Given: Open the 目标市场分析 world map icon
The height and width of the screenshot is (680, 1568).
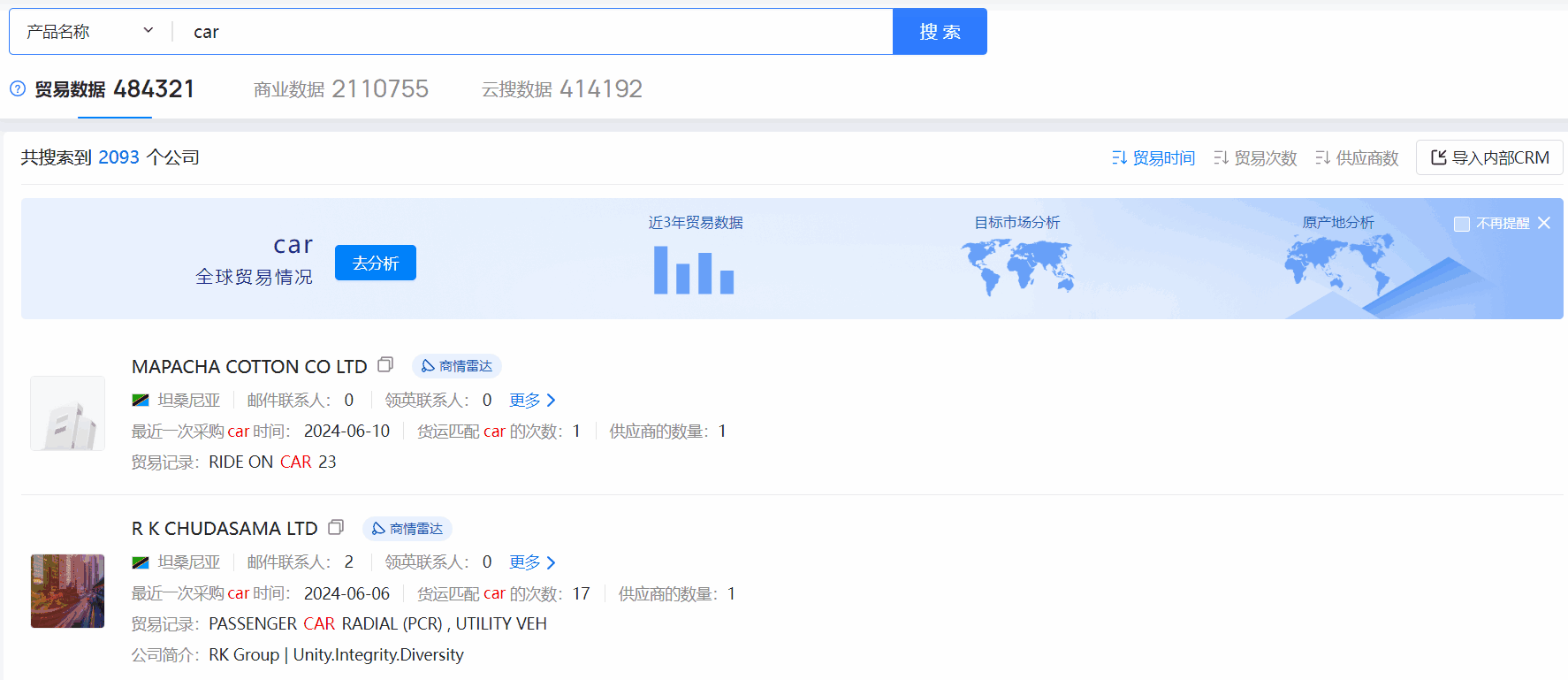Looking at the screenshot, I should 1016,267.
